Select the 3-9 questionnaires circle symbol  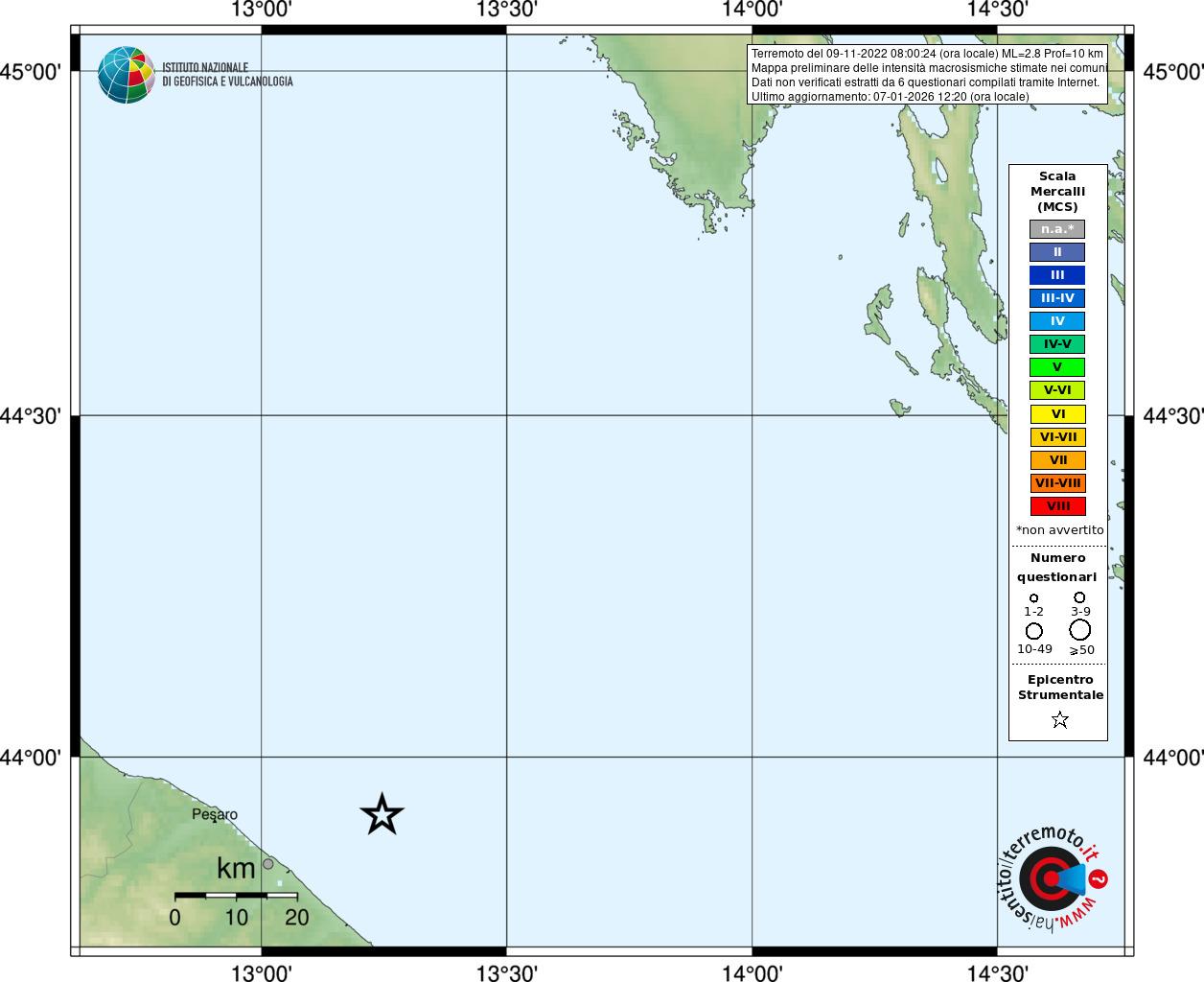coord(1079,596)
